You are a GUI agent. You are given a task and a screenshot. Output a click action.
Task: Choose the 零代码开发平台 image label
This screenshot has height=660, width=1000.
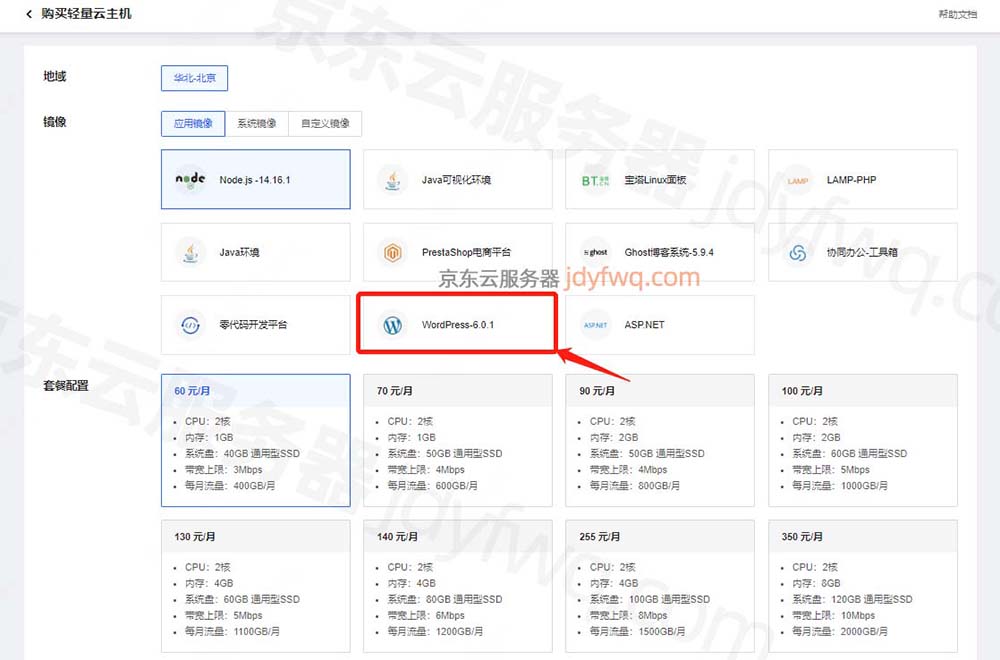point(253,325)
